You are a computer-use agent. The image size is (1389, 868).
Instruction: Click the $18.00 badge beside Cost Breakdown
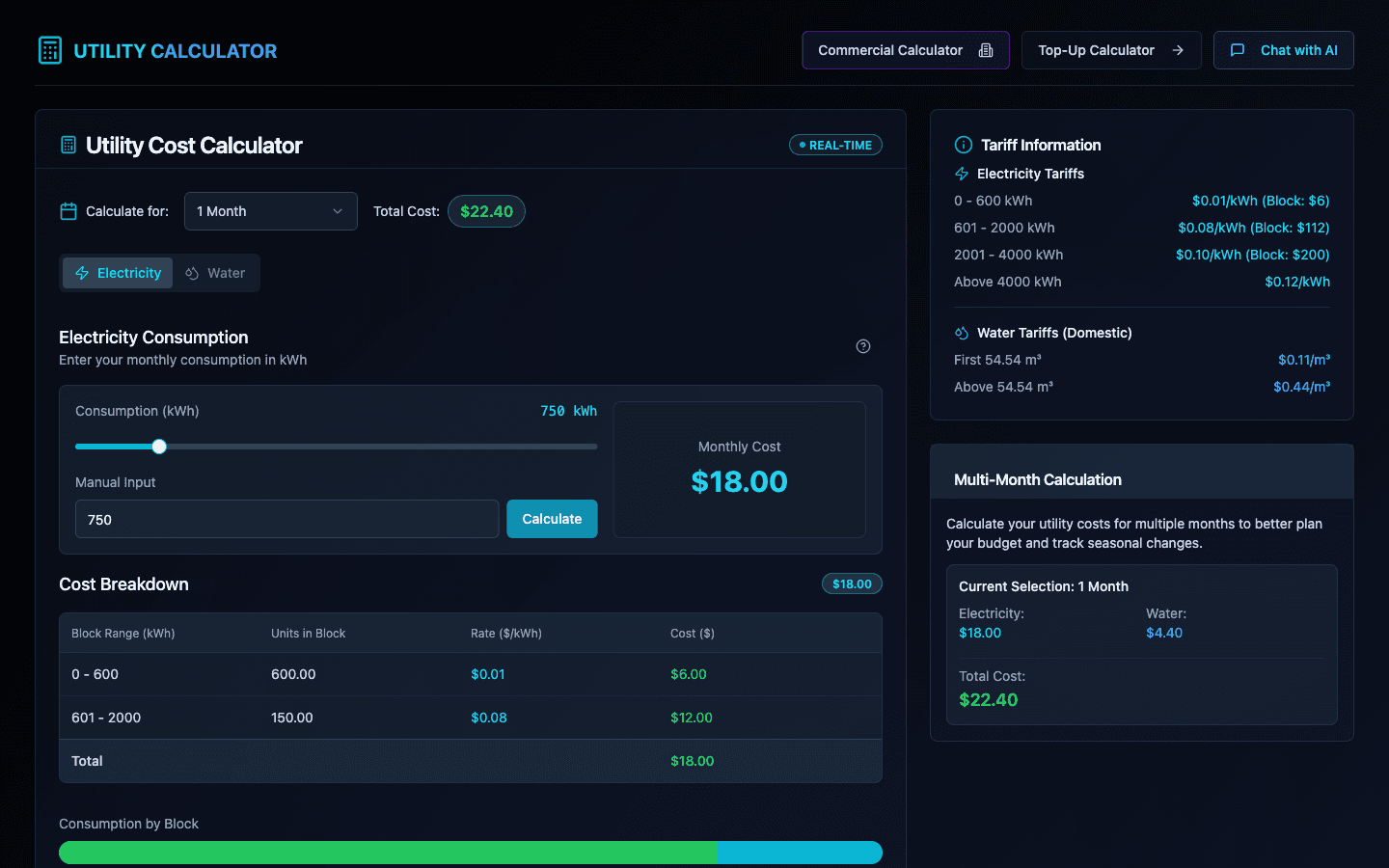click(852, 583)
